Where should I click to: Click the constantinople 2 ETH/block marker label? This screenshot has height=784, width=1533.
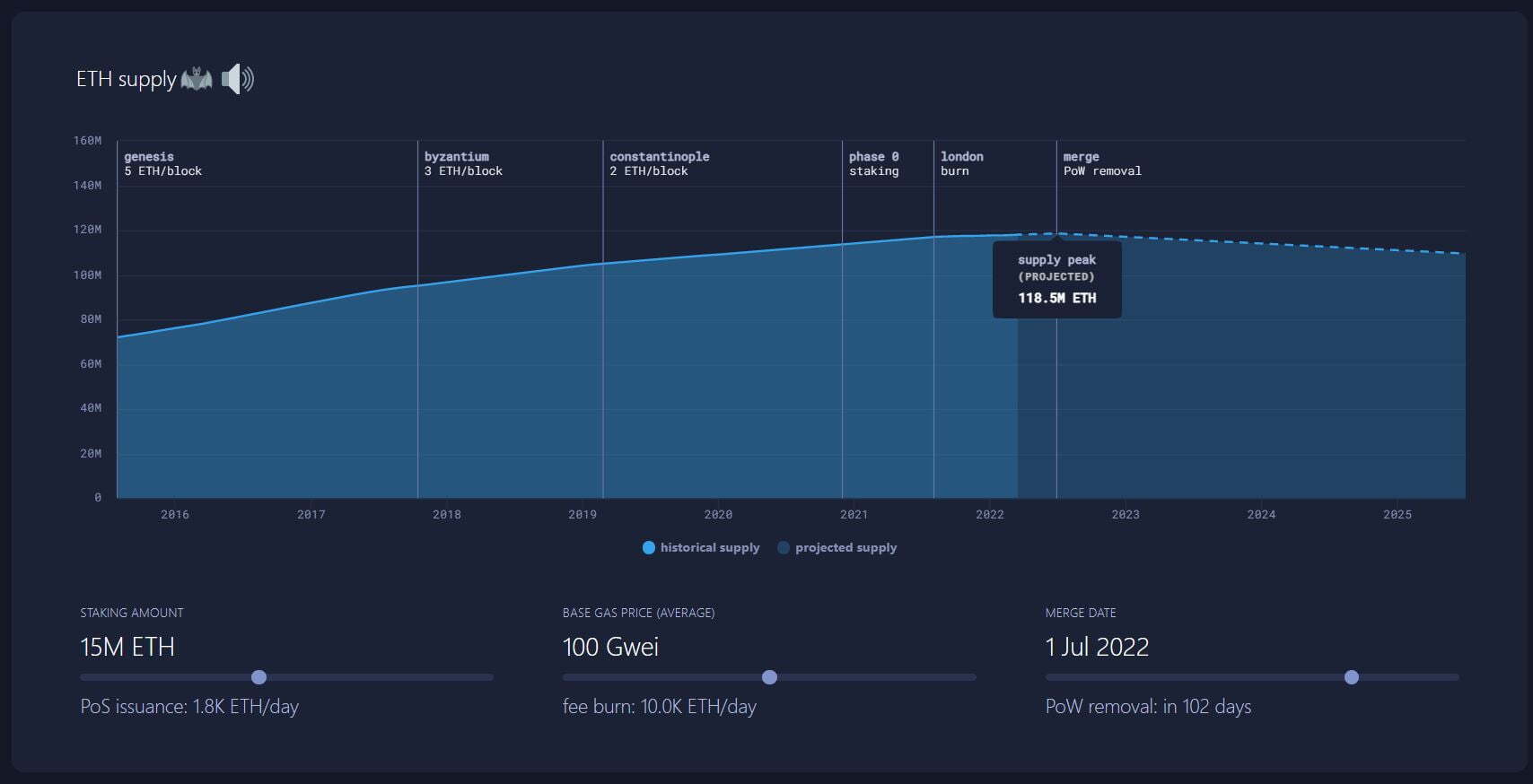(x=660, y=164)
